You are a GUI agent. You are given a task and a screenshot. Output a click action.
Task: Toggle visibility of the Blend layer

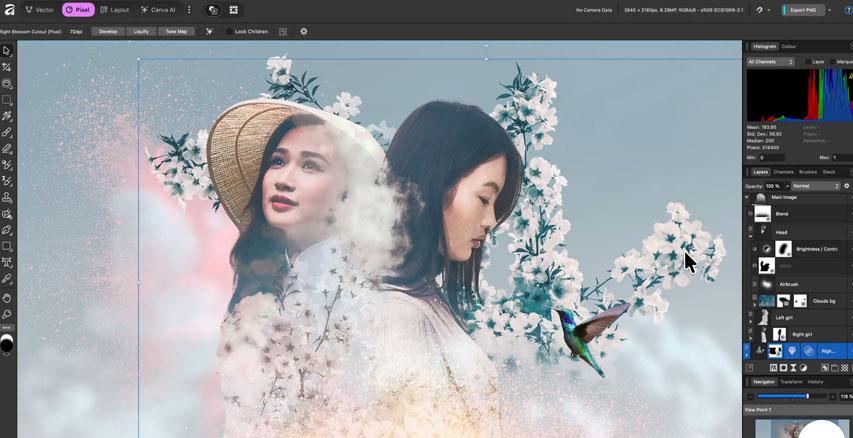coord(750,214)
